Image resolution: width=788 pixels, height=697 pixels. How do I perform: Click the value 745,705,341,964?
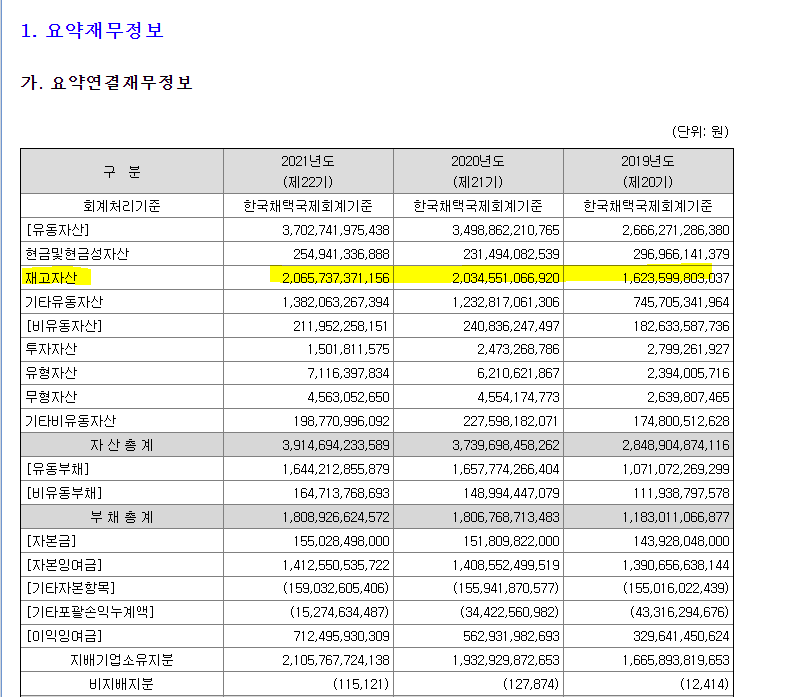[681, 302]
